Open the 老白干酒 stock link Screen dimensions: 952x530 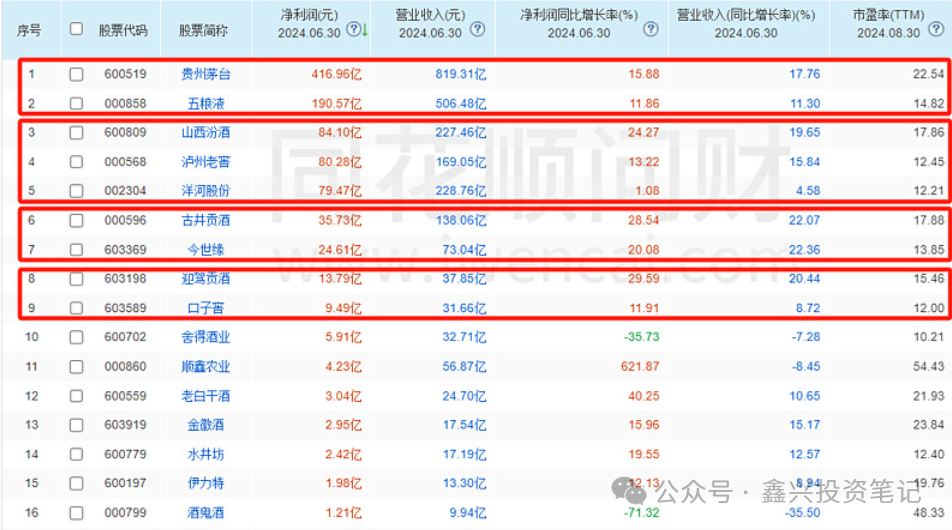(x=206, y=396)
